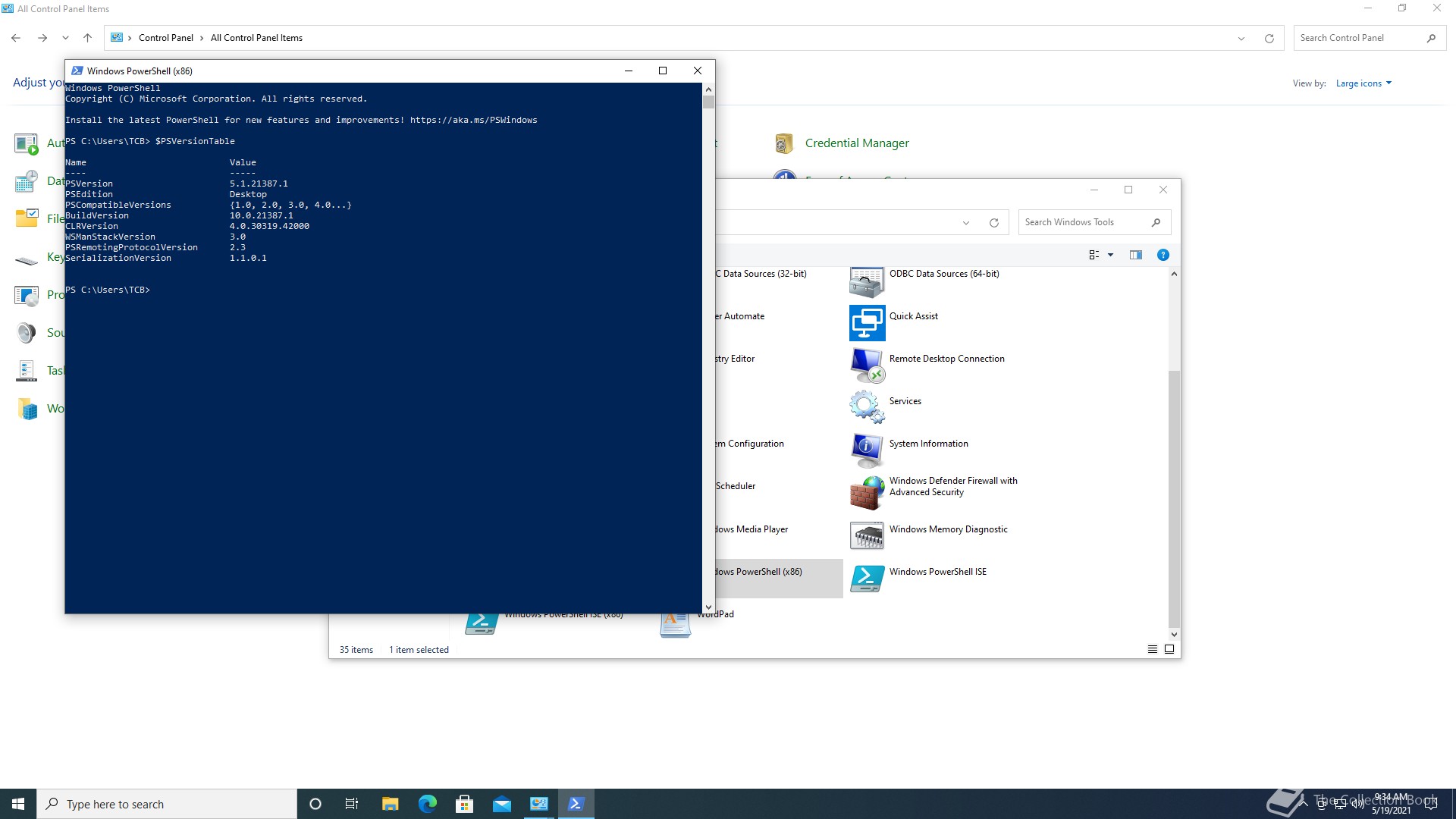Open the View by Large icons dropdown

click(x=1363, y=83)
